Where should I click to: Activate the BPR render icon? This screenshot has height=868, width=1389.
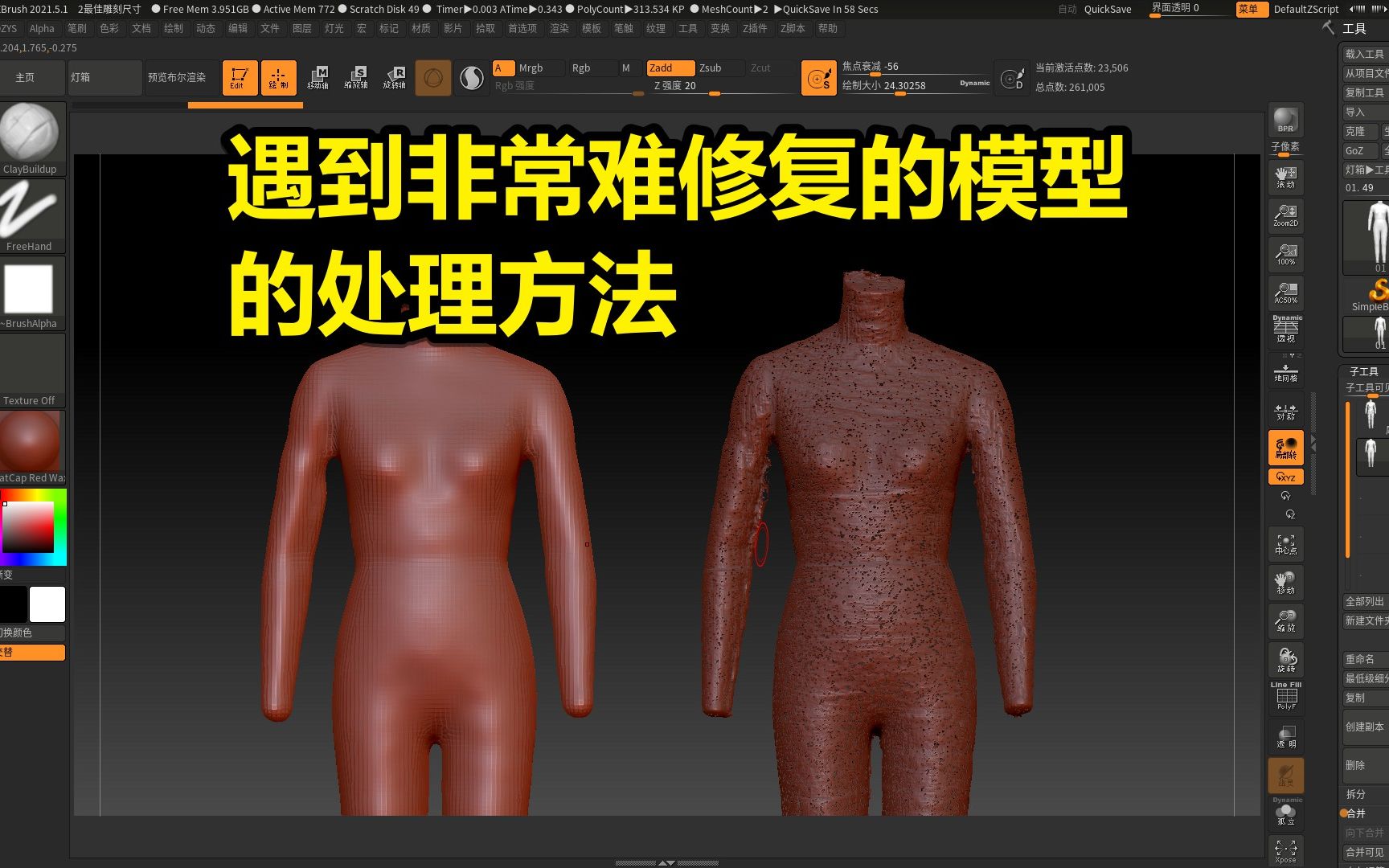[1285, 122]
